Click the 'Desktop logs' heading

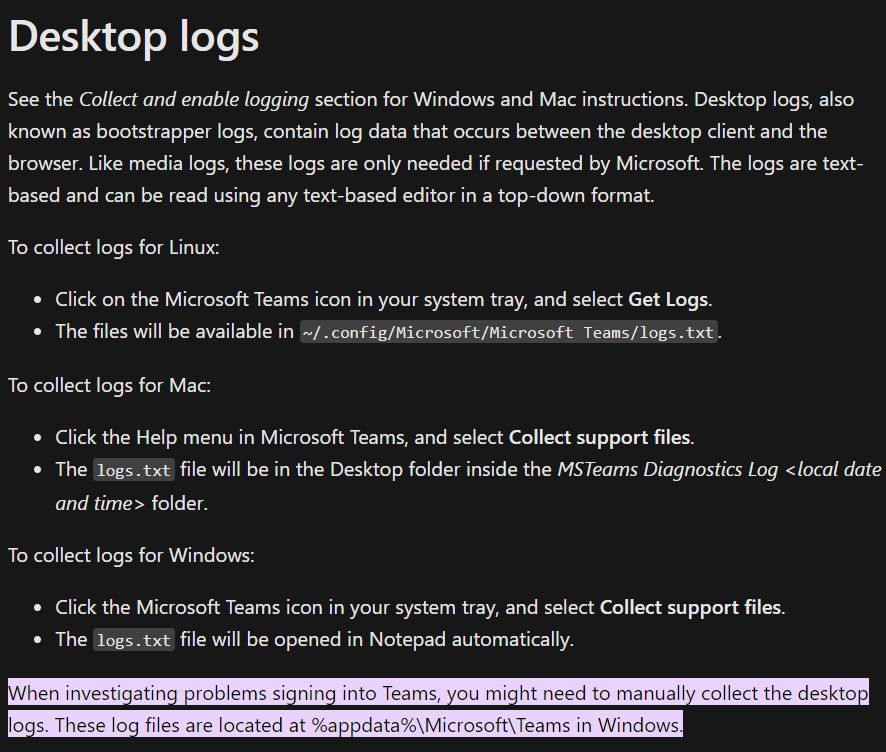[x=133, y=37]
